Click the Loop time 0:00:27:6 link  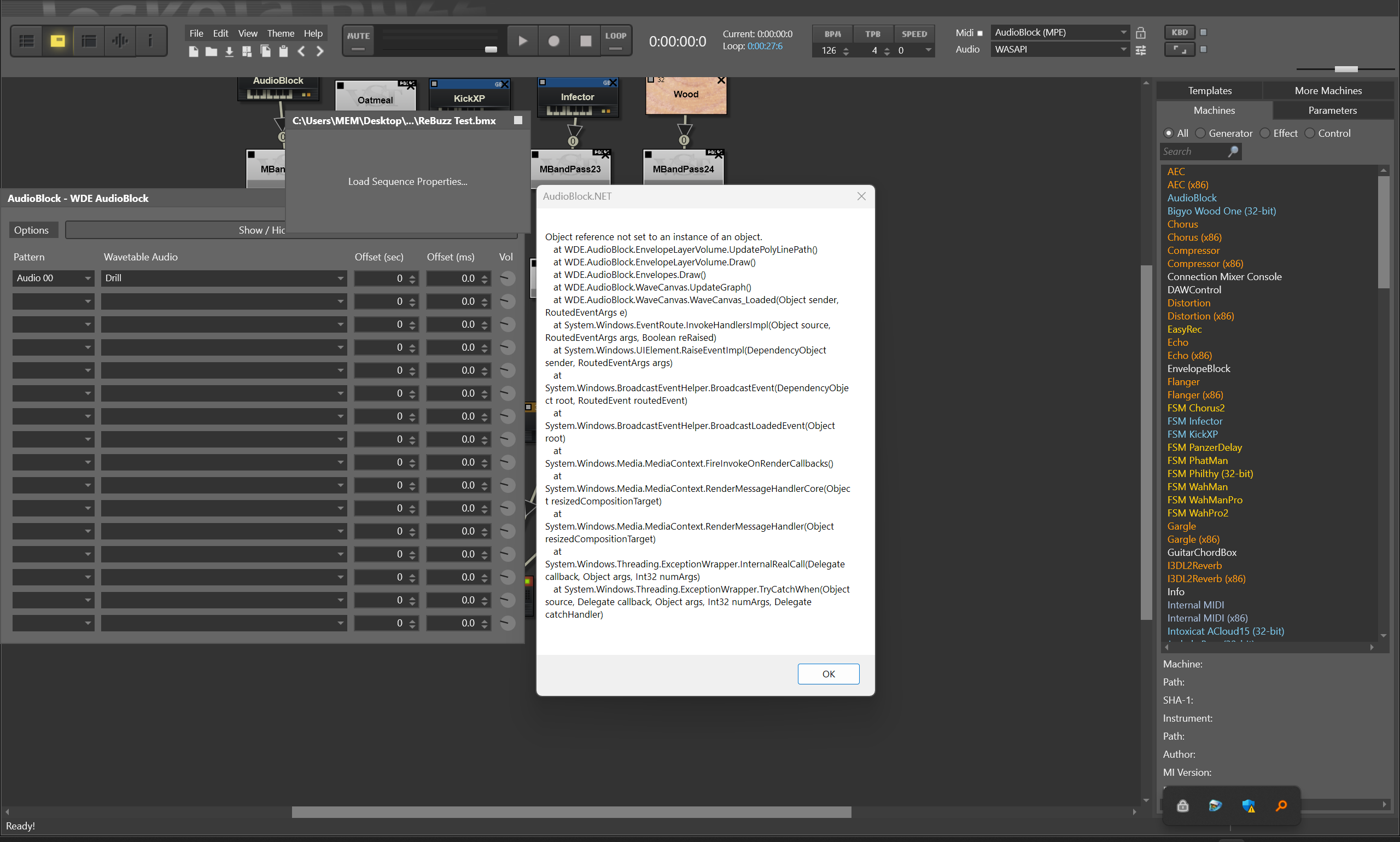click(x=765, y=47)
